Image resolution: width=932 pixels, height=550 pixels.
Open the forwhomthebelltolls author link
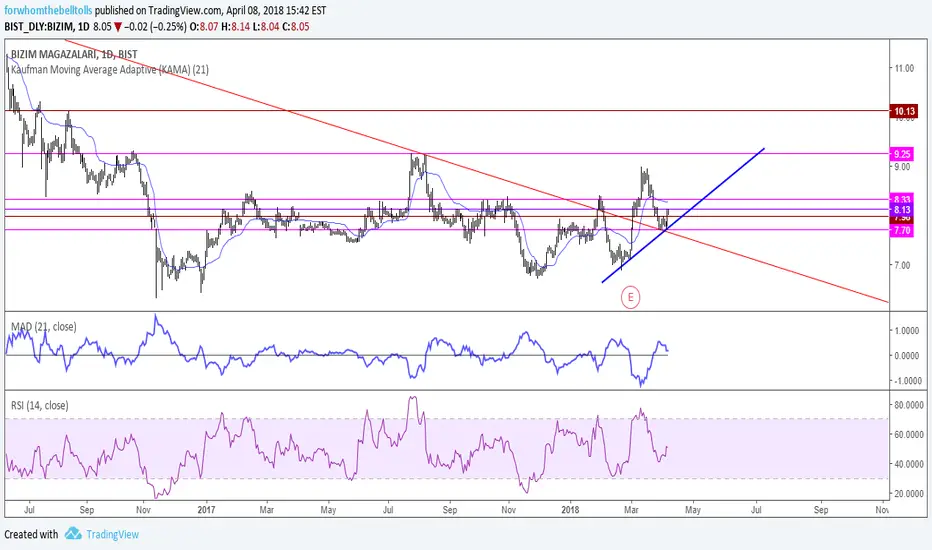48,10
